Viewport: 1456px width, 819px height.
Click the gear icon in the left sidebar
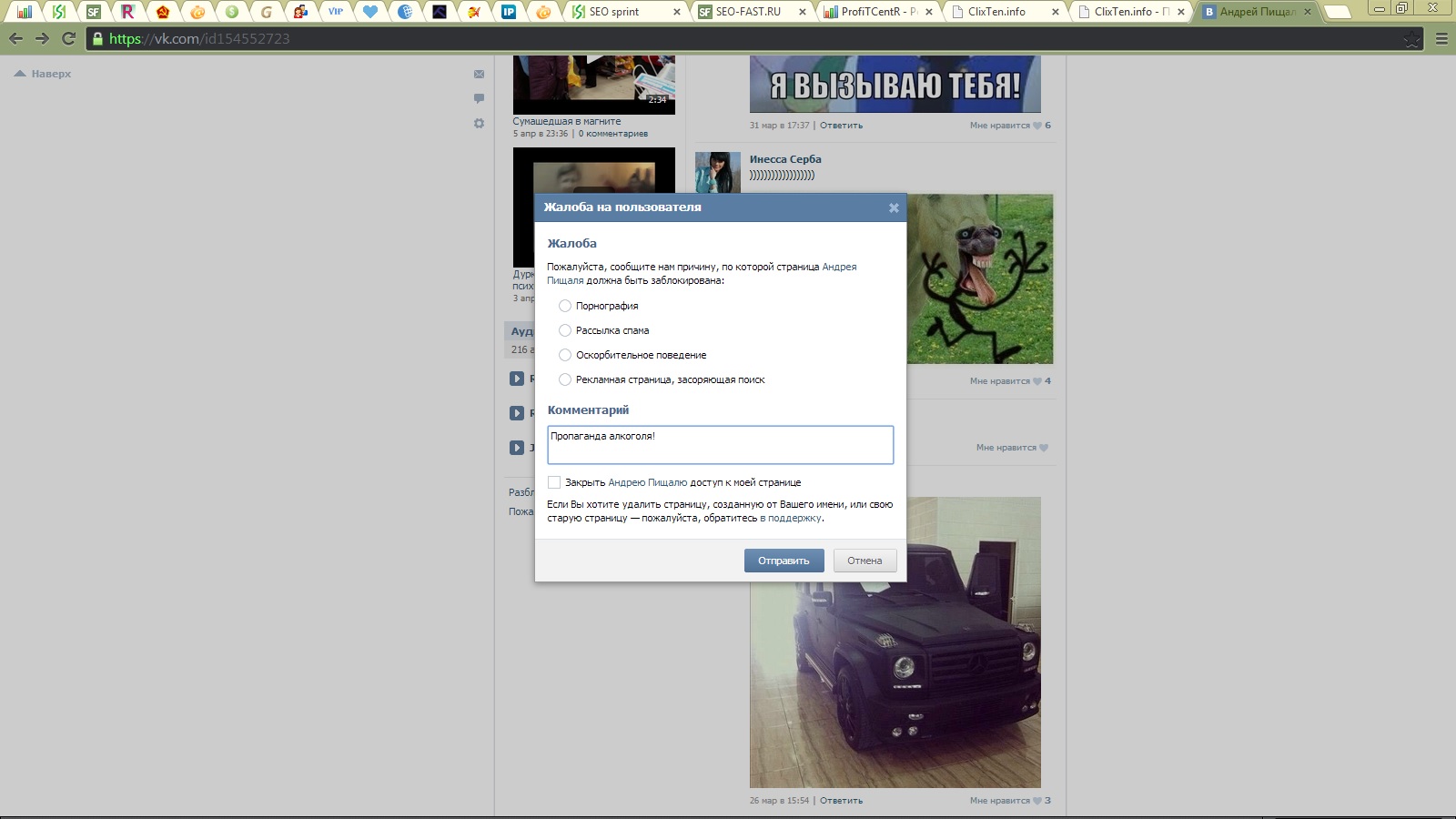pyautogui.click(x=480, y=124)
